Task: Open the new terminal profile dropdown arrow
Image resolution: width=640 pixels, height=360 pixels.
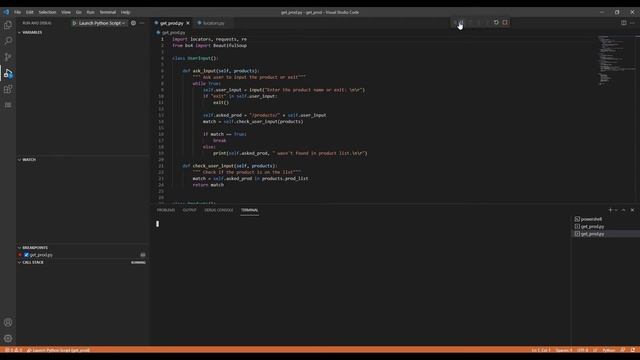Action: click(x=616, y=210)
